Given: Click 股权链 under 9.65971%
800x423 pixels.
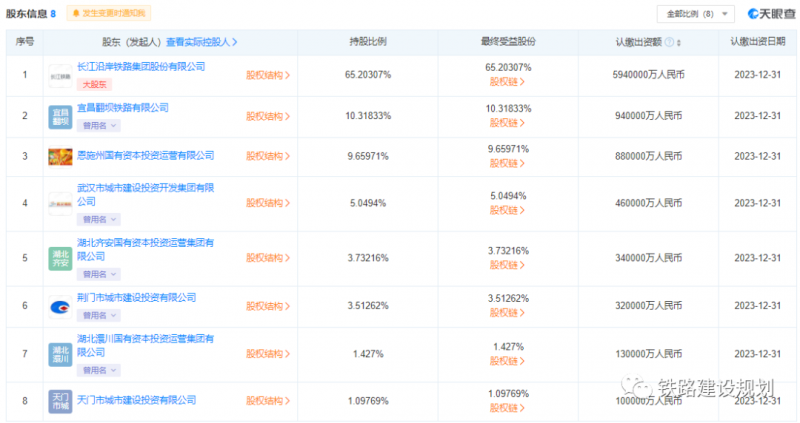Looking at the screenshot, I should tap(507, 163).
